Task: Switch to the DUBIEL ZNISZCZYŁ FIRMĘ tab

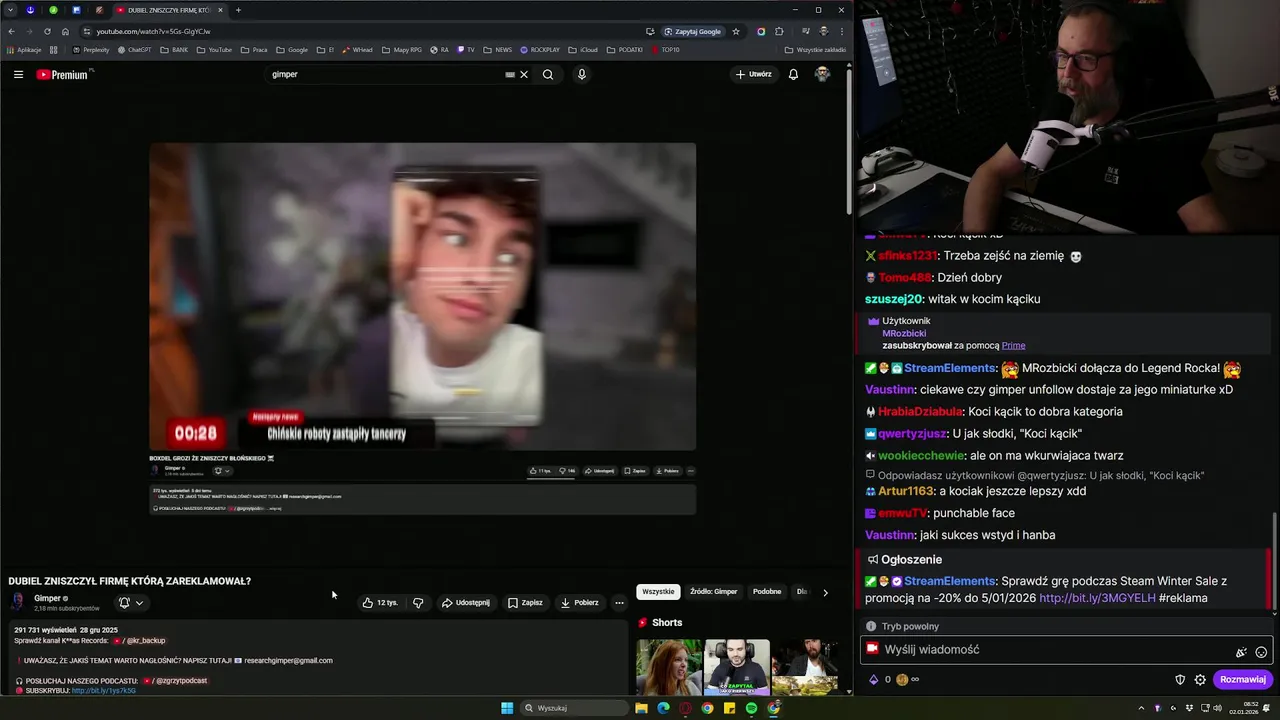Action: [167, 10]
